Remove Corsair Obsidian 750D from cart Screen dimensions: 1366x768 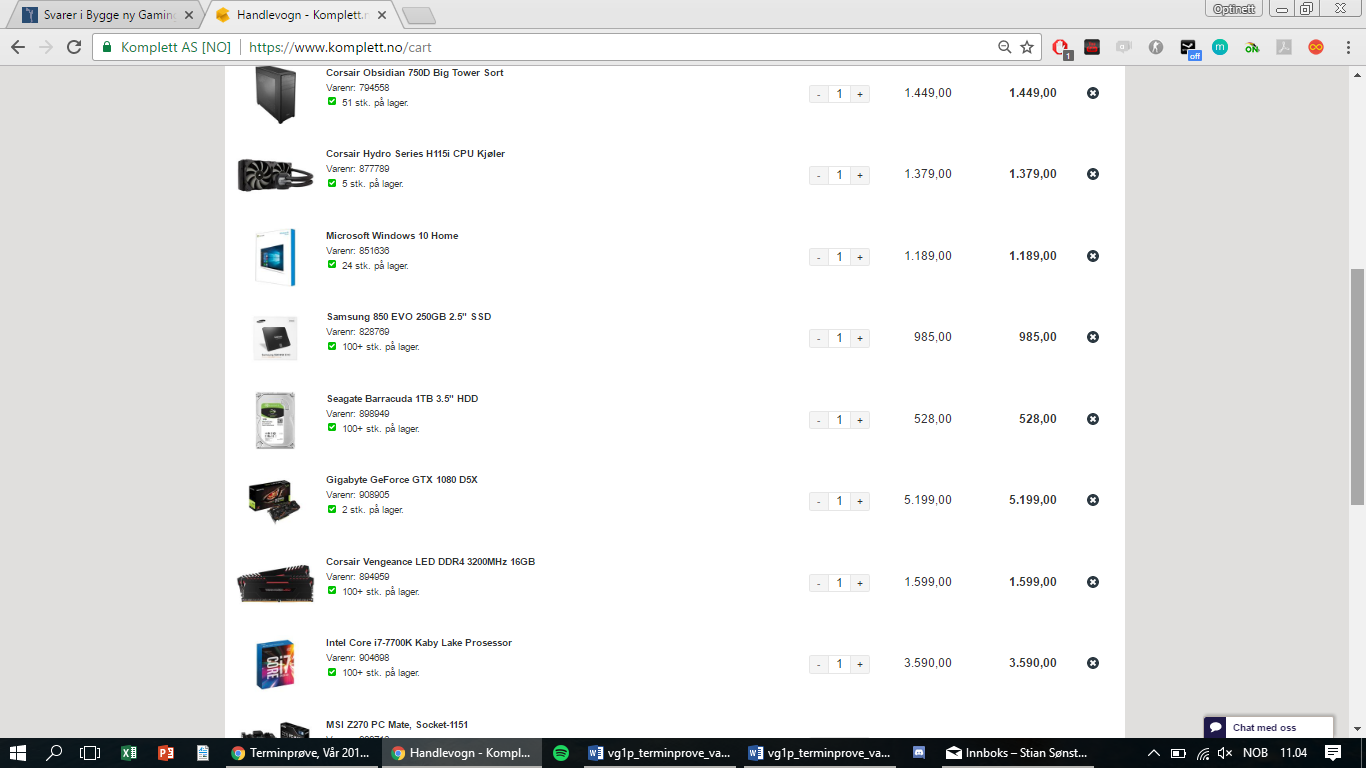coord(1093,93)
